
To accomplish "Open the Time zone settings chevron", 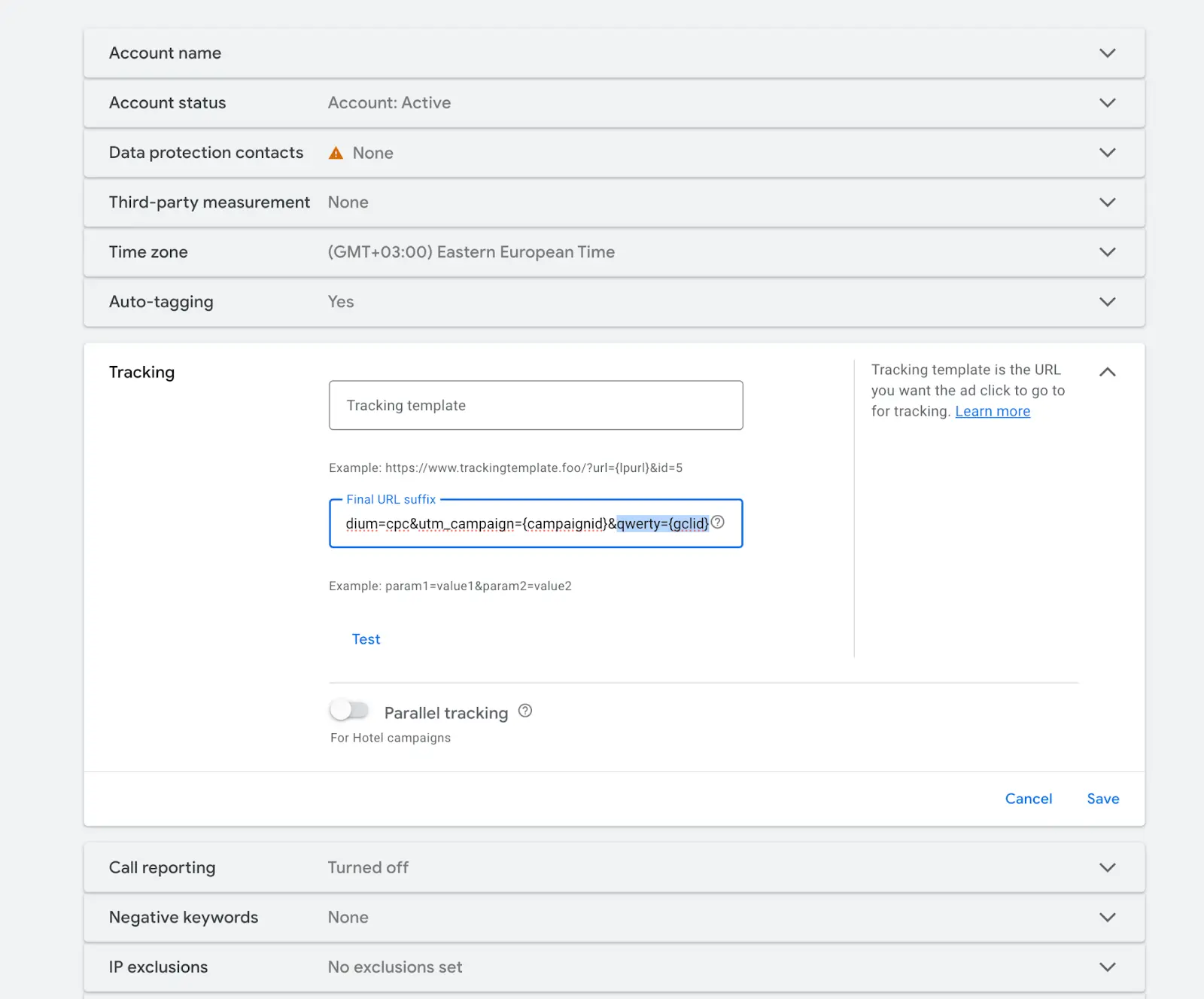I will (x=1107, y=252).
